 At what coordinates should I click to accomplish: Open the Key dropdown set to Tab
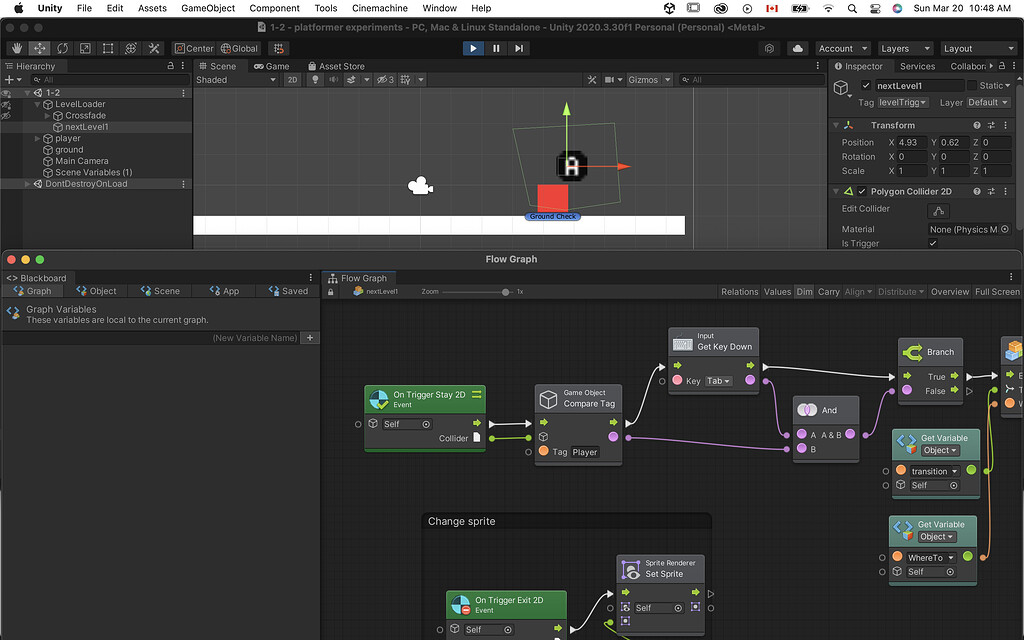pyautogui.click(x=720, y=381)
